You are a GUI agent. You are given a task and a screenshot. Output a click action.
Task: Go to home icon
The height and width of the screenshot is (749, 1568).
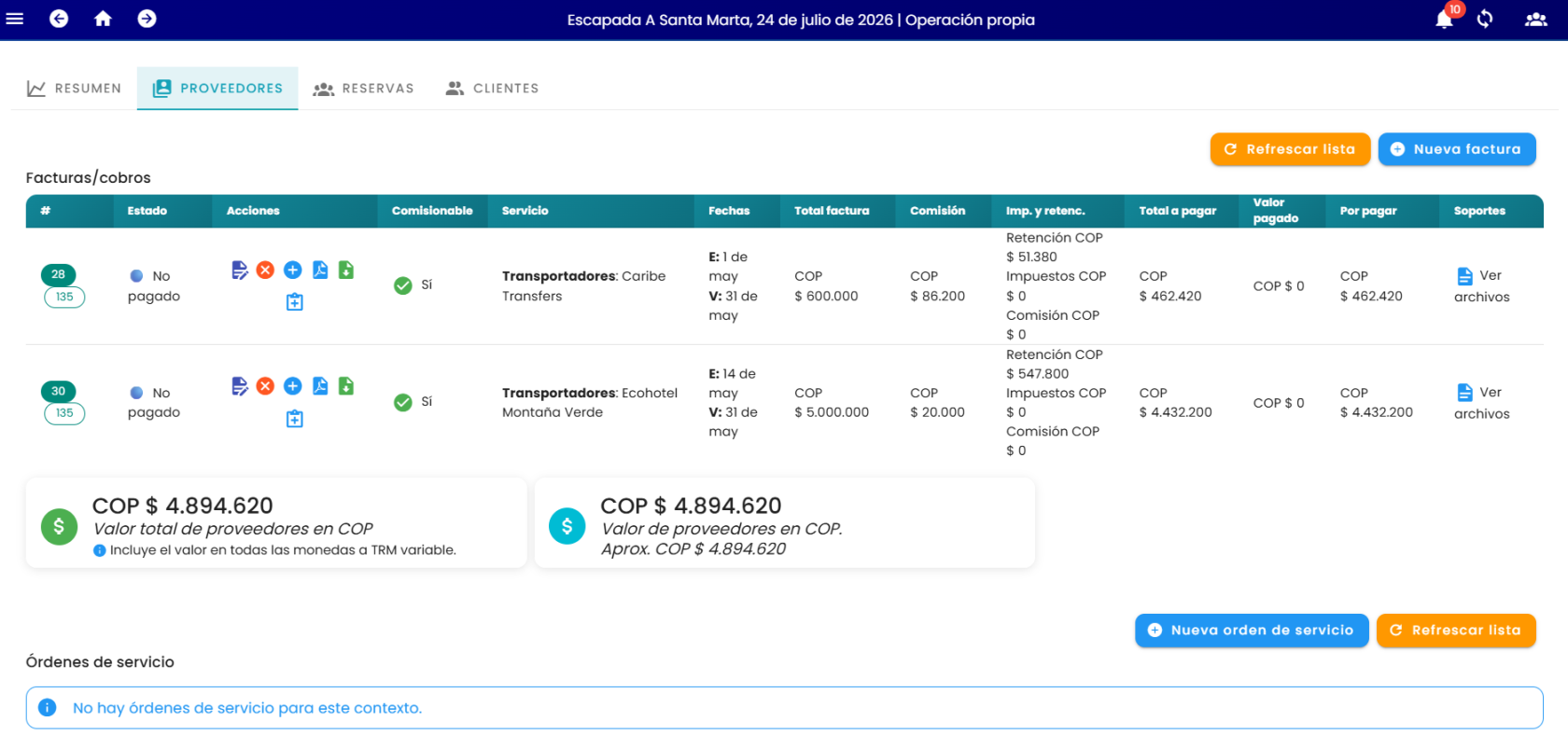[x=103, y=19]
